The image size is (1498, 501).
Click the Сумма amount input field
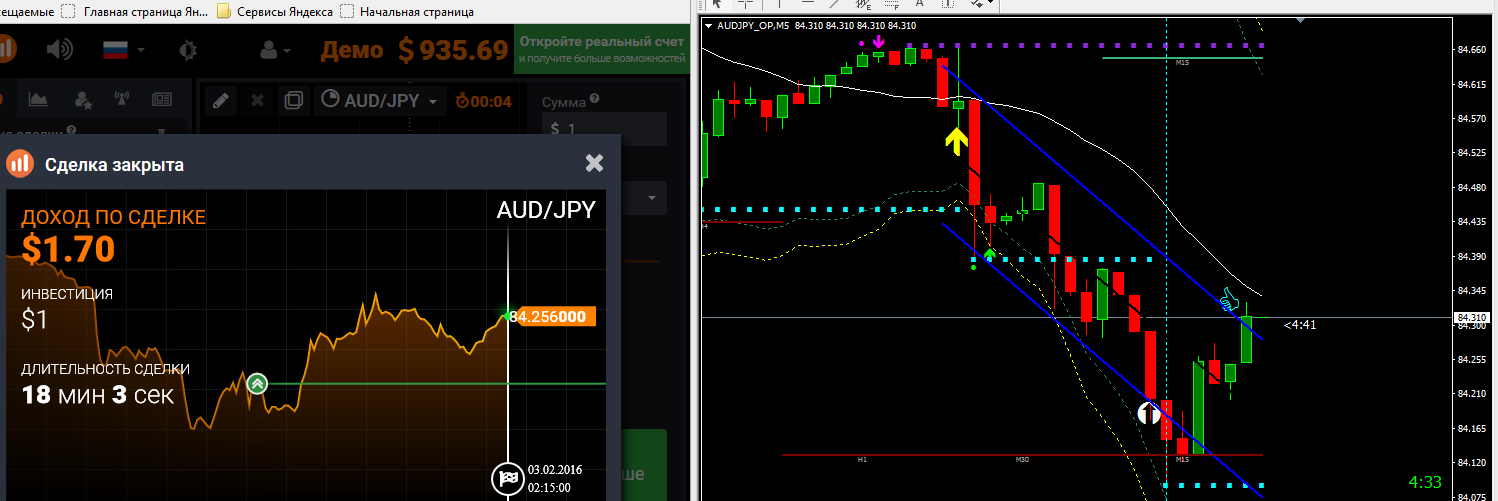point(603,129)
